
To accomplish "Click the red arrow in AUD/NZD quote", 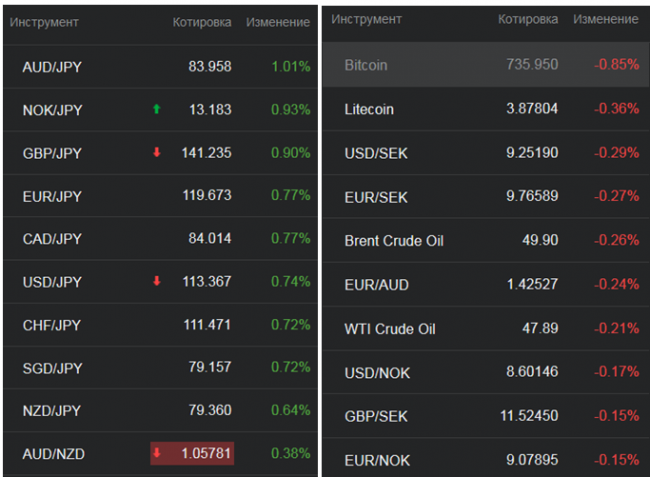I will click(x=156, y=453).
